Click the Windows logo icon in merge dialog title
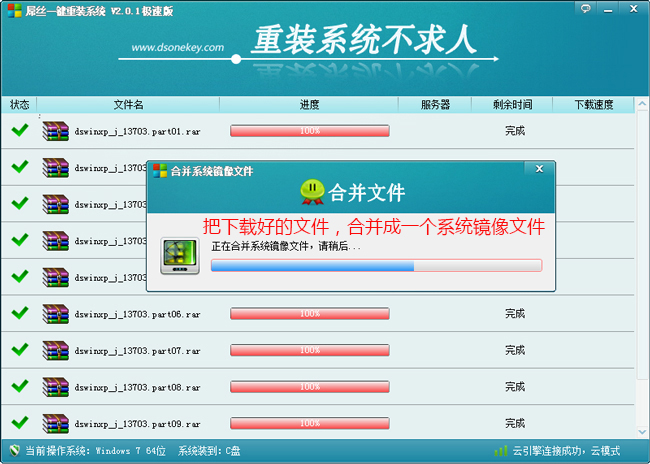650x464 pixels. point(160,170)
